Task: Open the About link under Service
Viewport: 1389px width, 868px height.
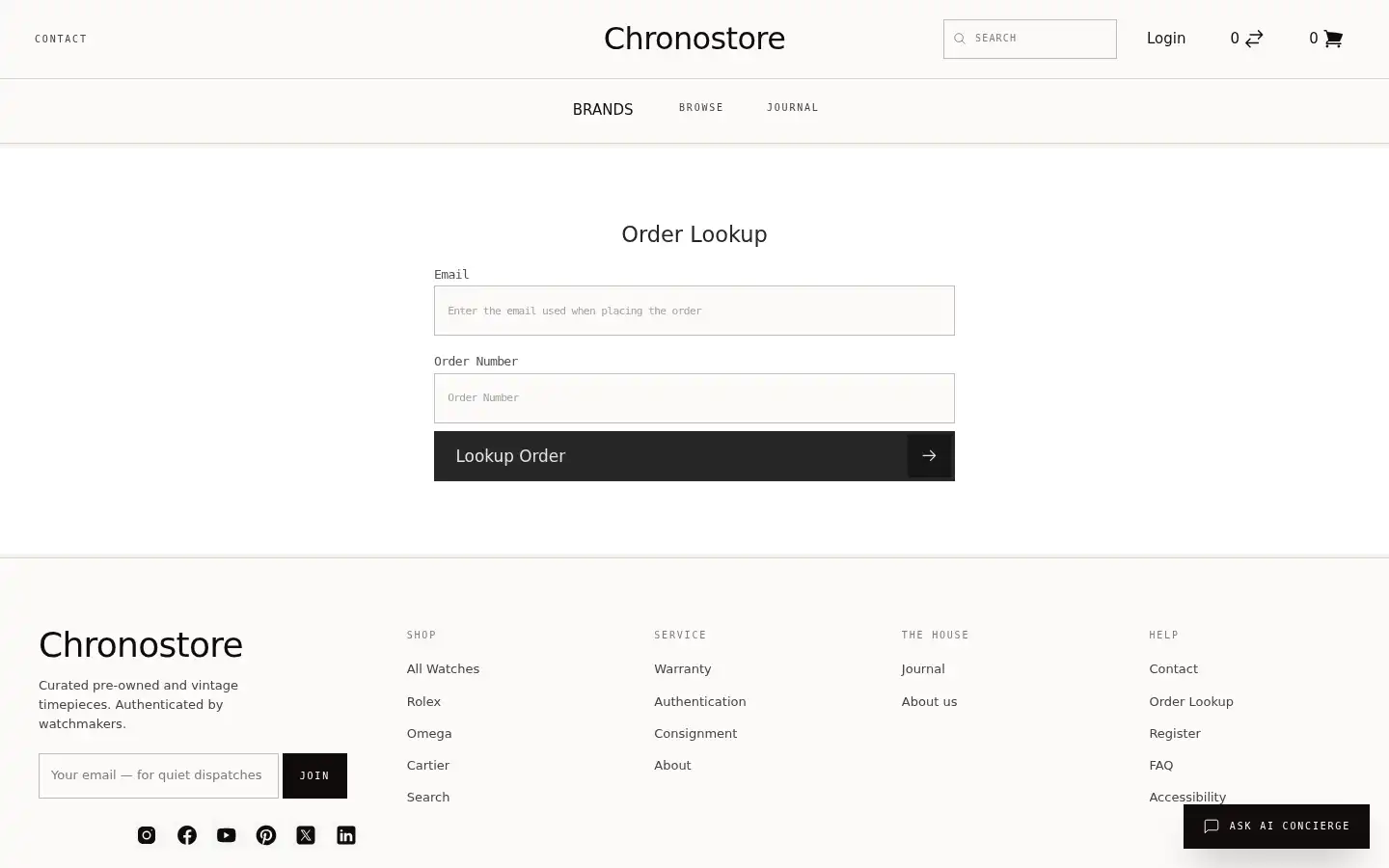Action: point(672,765)
